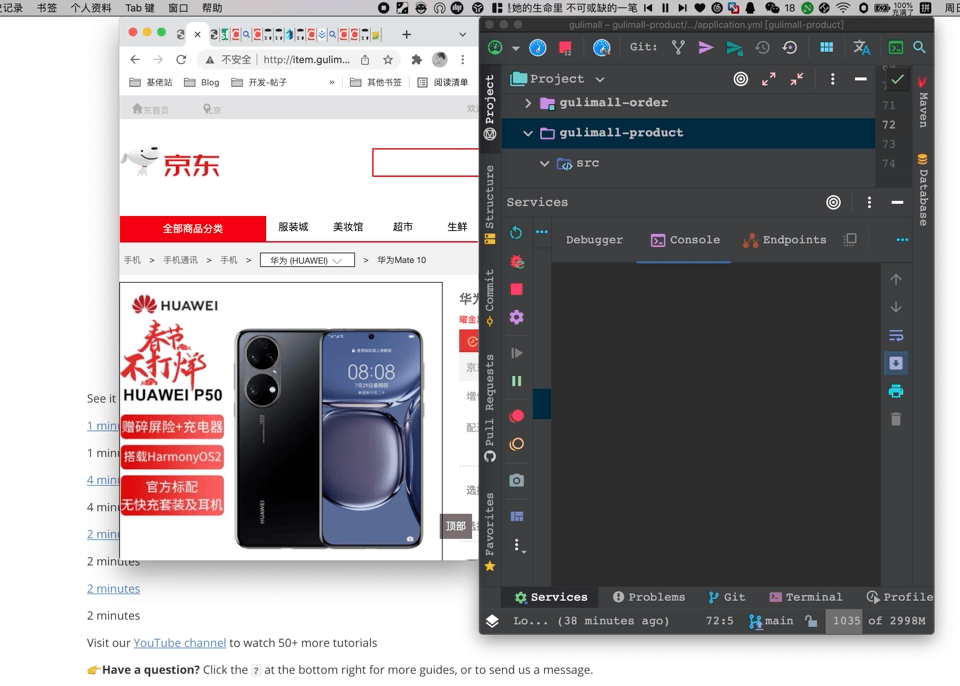
Task: Stop the service with red square icon
Action: (517, 289)
